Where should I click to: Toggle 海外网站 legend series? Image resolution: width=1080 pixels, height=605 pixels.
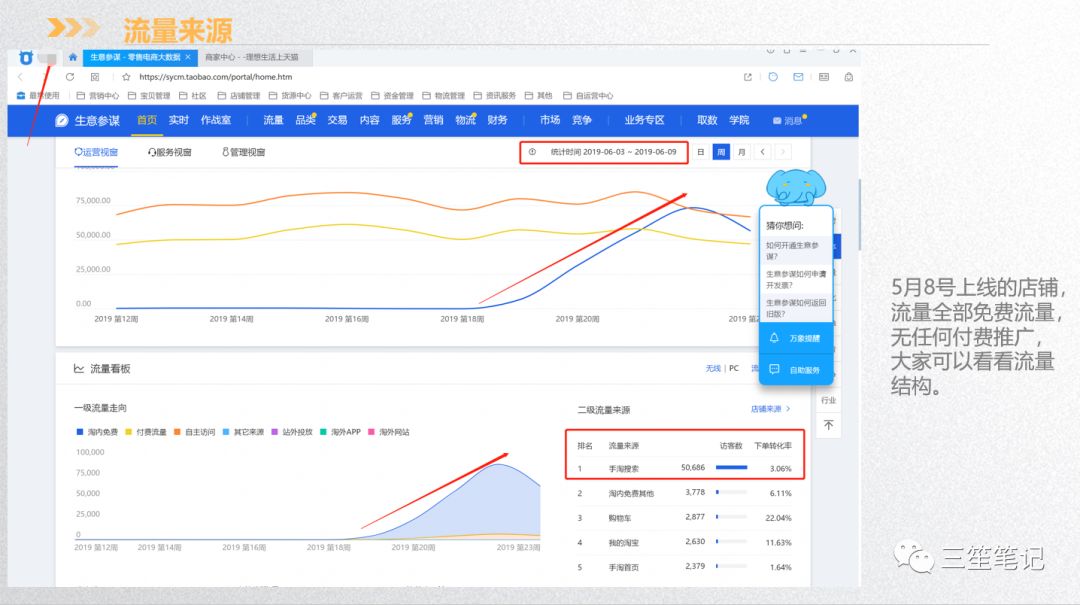389,432
